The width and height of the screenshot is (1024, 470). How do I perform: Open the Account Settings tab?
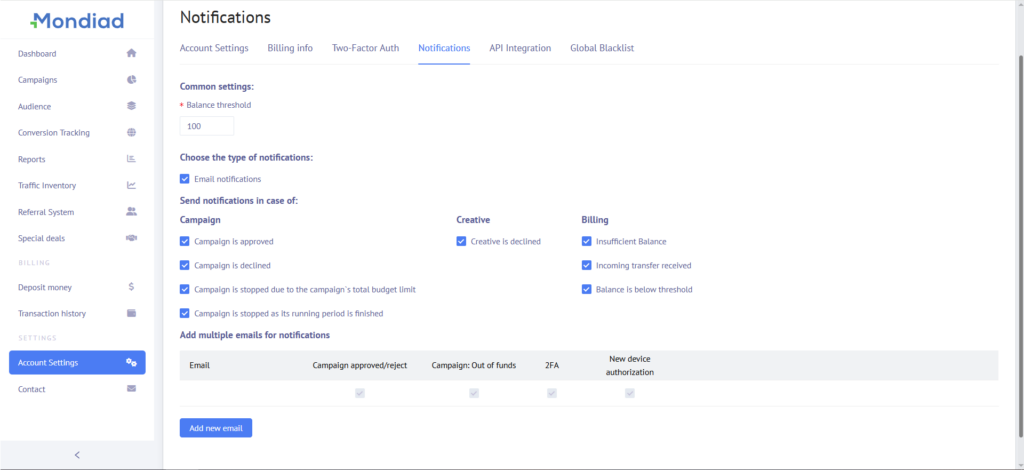(214, 48)
